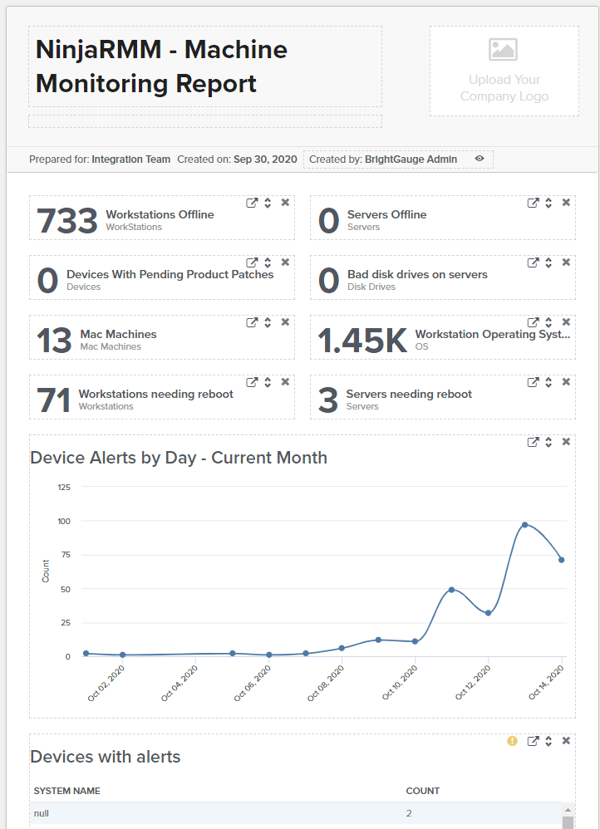Click Created on Sep 30, 2020 date
600x829 pixels.
[x=237, y=159]
